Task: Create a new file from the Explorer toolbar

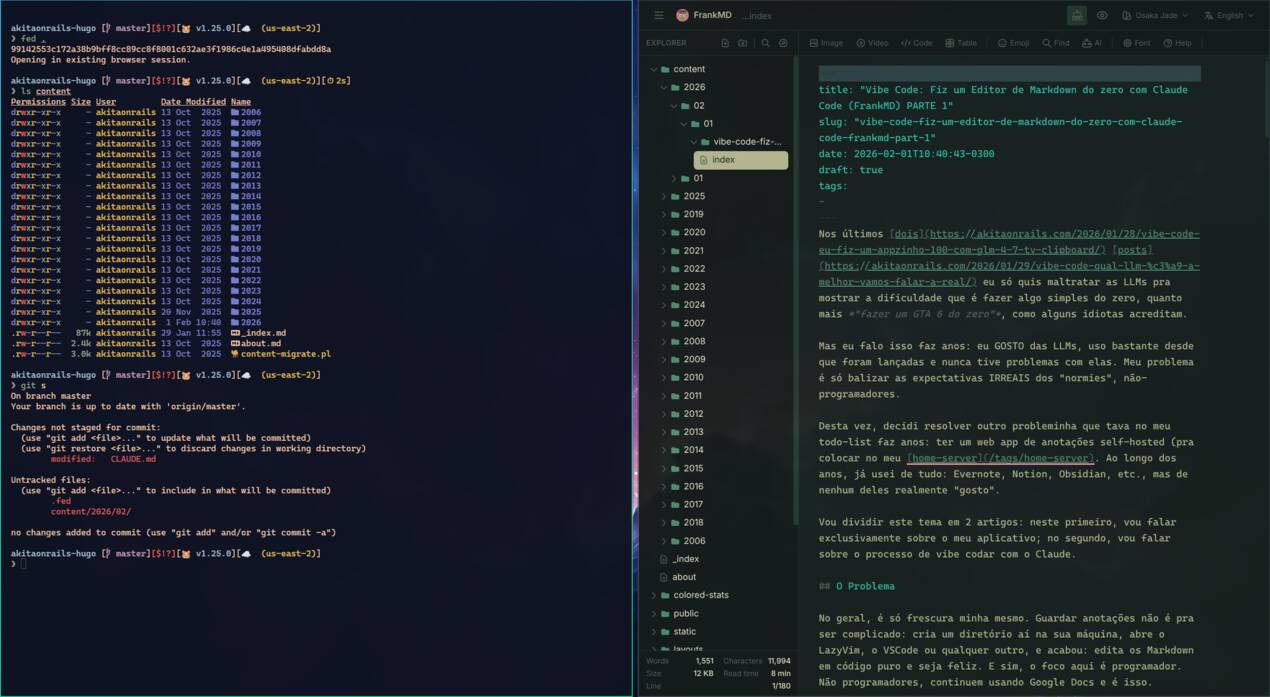Action: [723, 42]
